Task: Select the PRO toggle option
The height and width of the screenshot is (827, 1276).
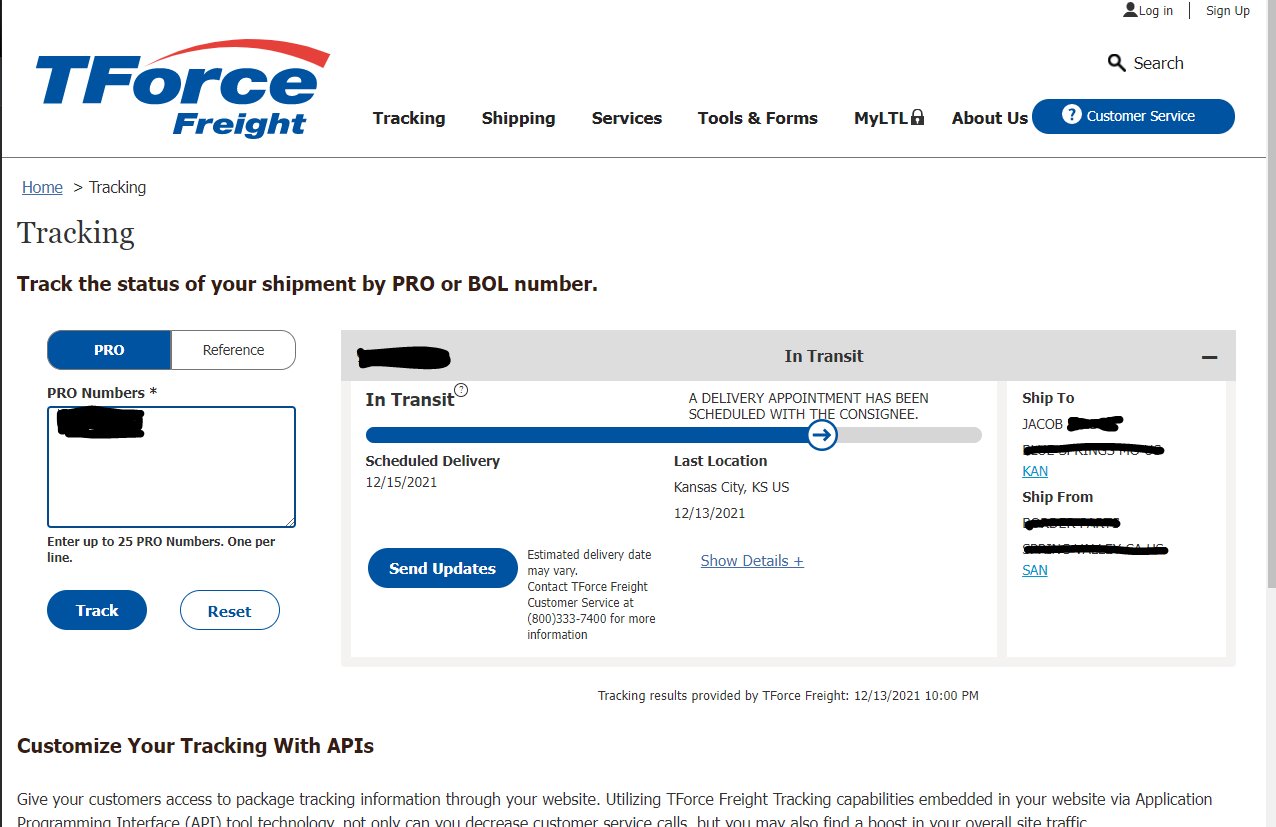Action: (x=109, y=350)
